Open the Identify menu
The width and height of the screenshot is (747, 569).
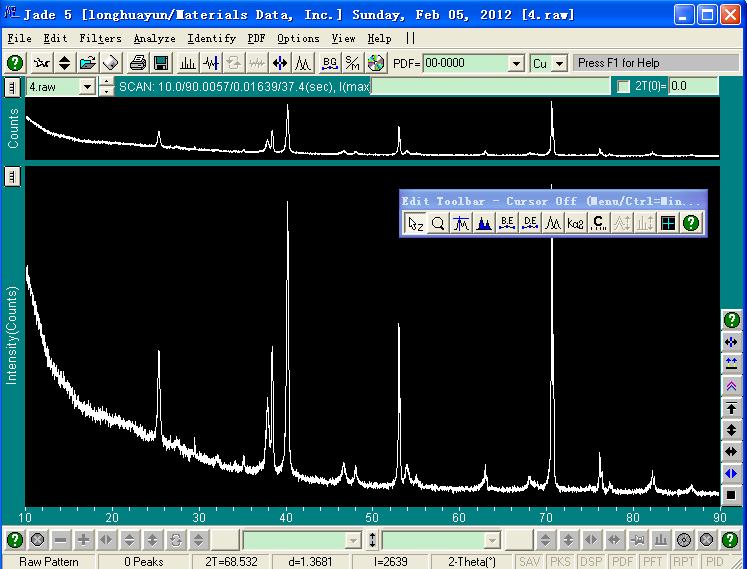coord(212,38)
